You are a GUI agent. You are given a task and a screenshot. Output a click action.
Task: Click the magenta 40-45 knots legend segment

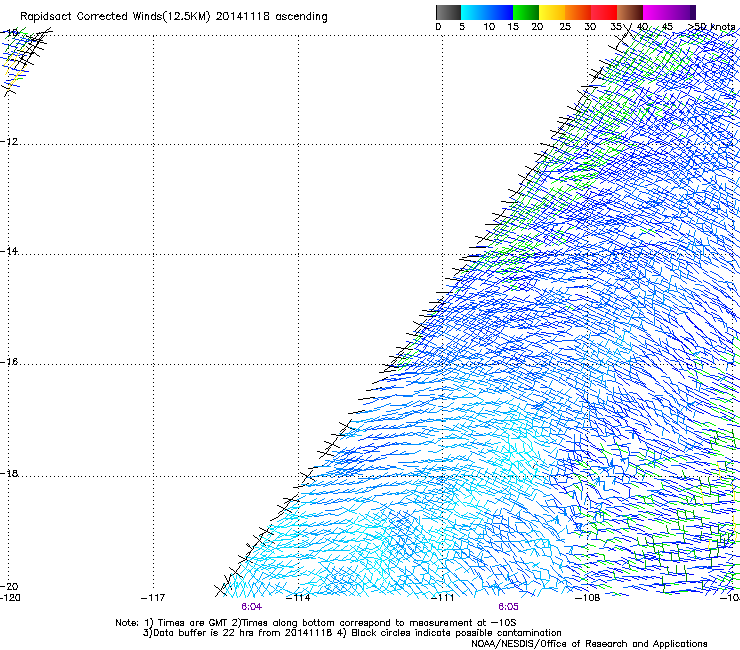[x=656, y=12]
